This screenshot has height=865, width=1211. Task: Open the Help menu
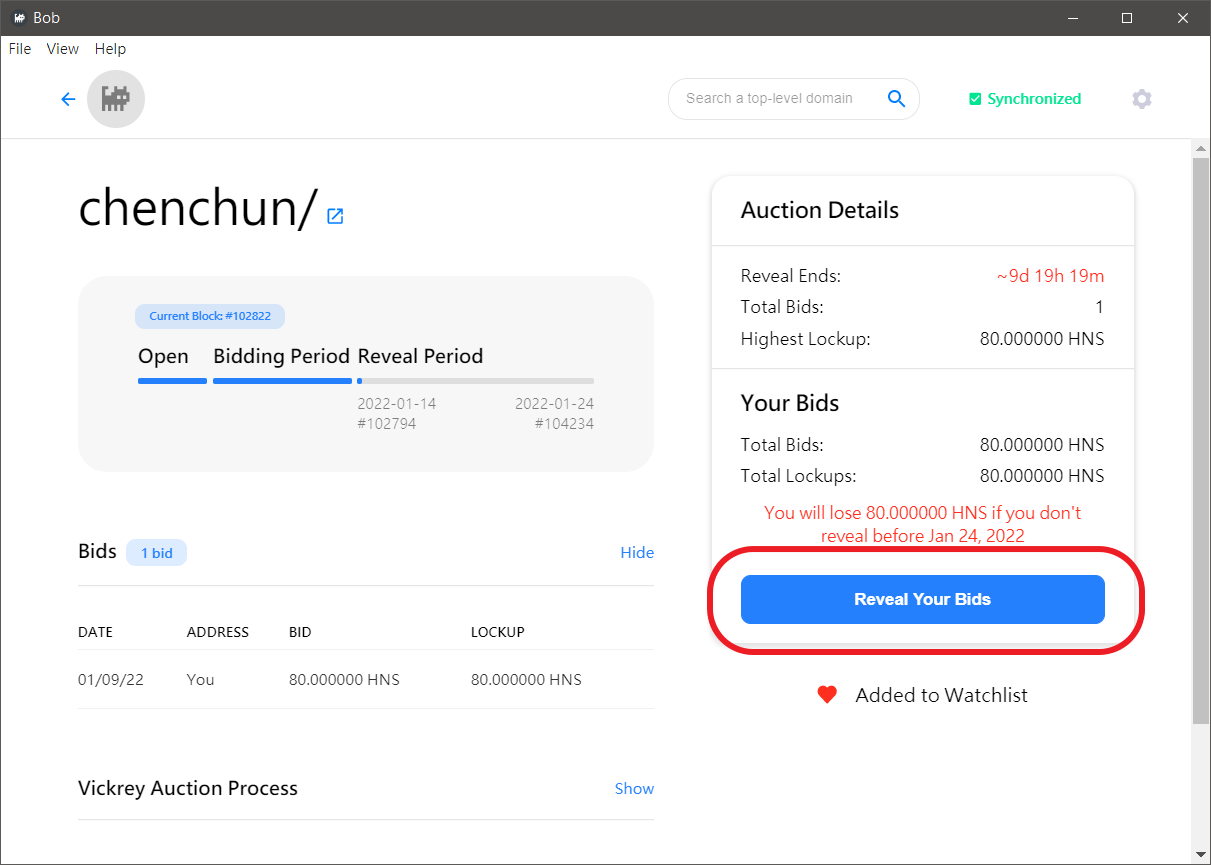(x=110, y=49)
